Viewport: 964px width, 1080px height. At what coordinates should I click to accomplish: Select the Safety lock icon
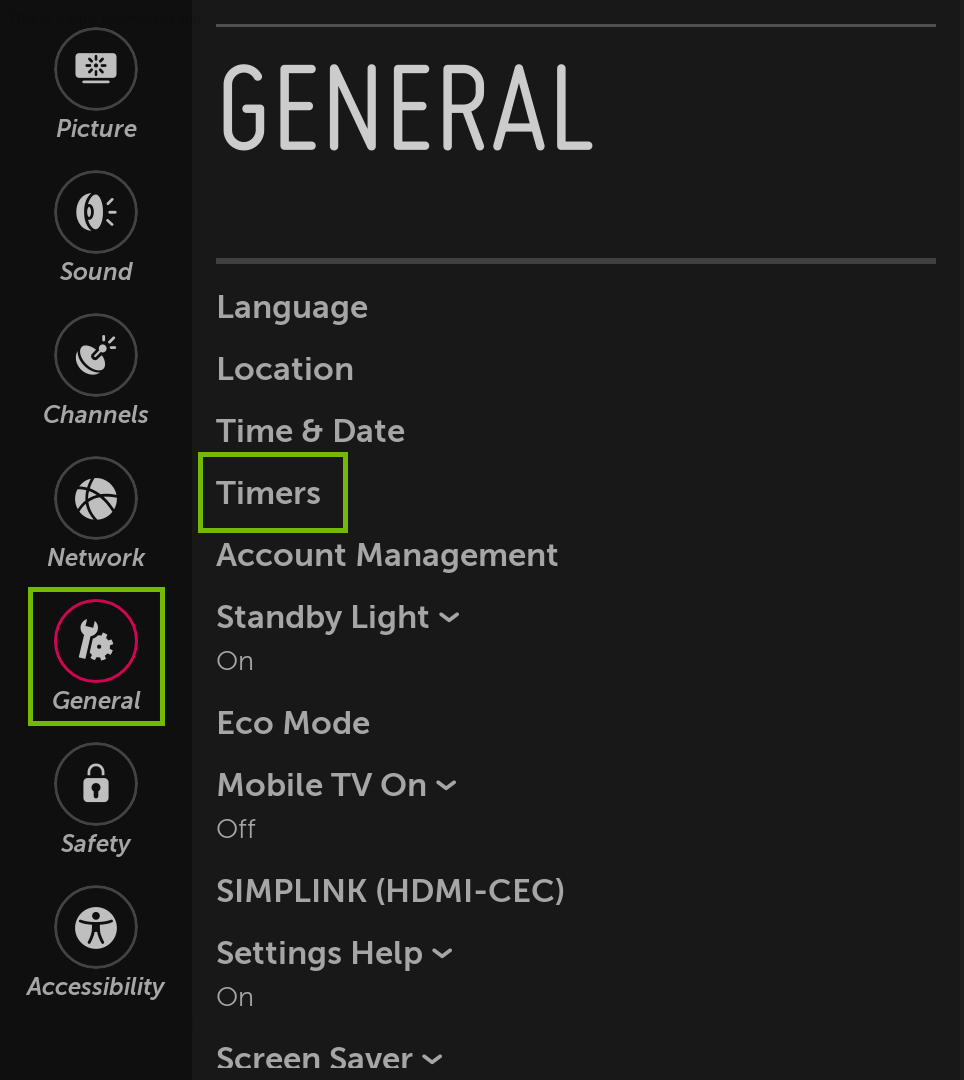click(x=96, y=784)
